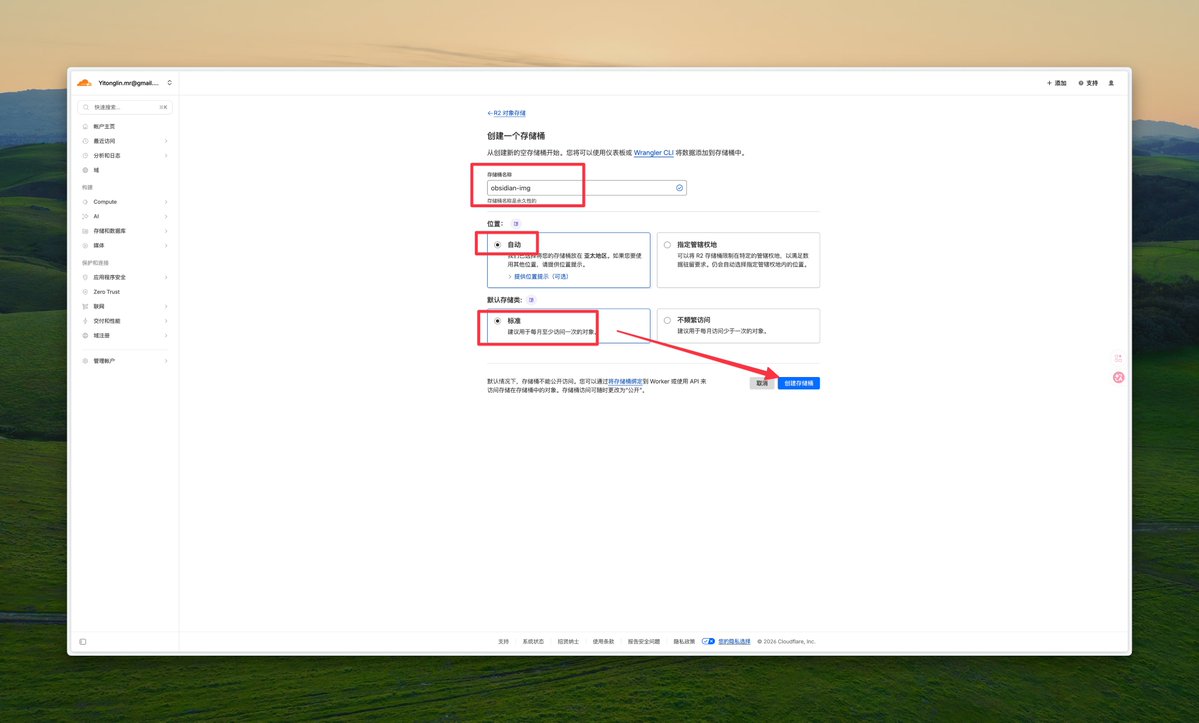Image resolution: width=1199 pixels, height=723 pixels.
Task: Select the 自动 location radio button
Action: [498, 245]
